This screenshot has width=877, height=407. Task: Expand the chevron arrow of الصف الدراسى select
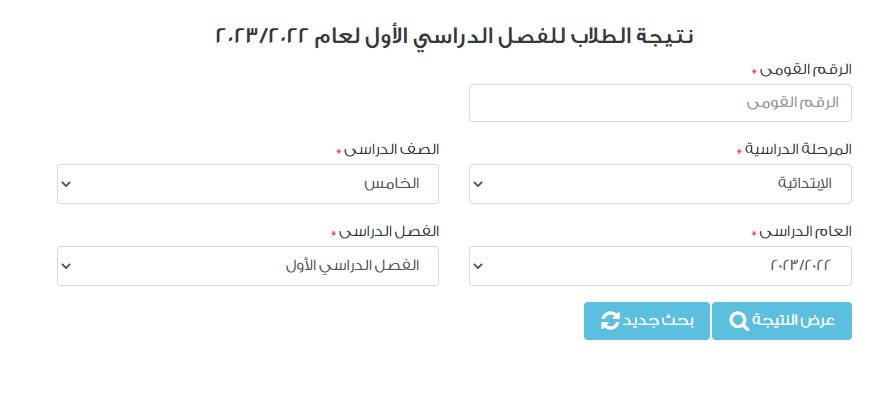(66, 185)
